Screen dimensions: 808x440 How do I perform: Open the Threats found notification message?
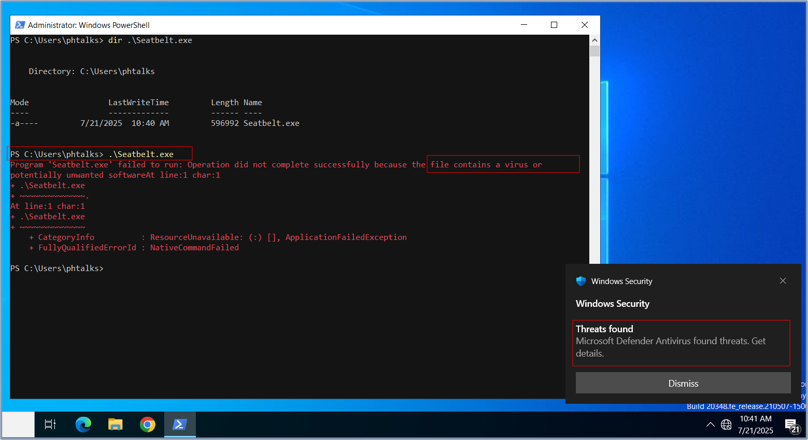681,343
